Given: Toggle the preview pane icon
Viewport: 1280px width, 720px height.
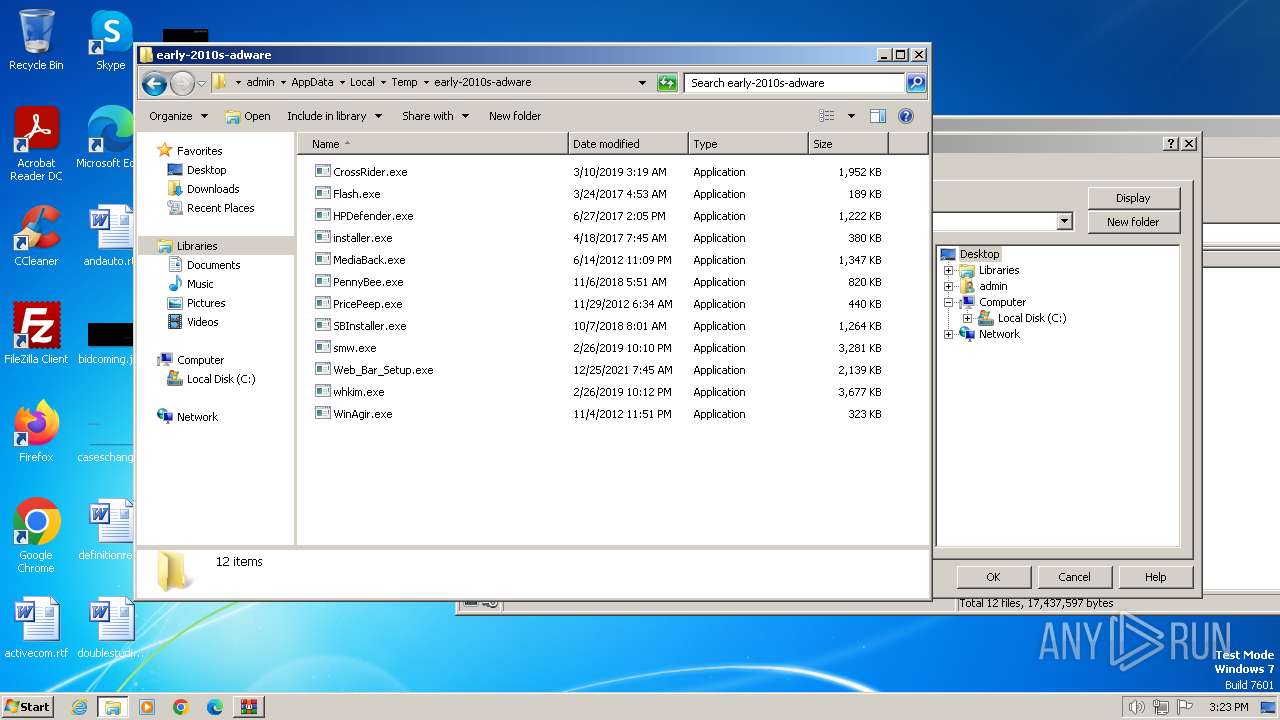Looking at the screenshot, I should [877, 116].
